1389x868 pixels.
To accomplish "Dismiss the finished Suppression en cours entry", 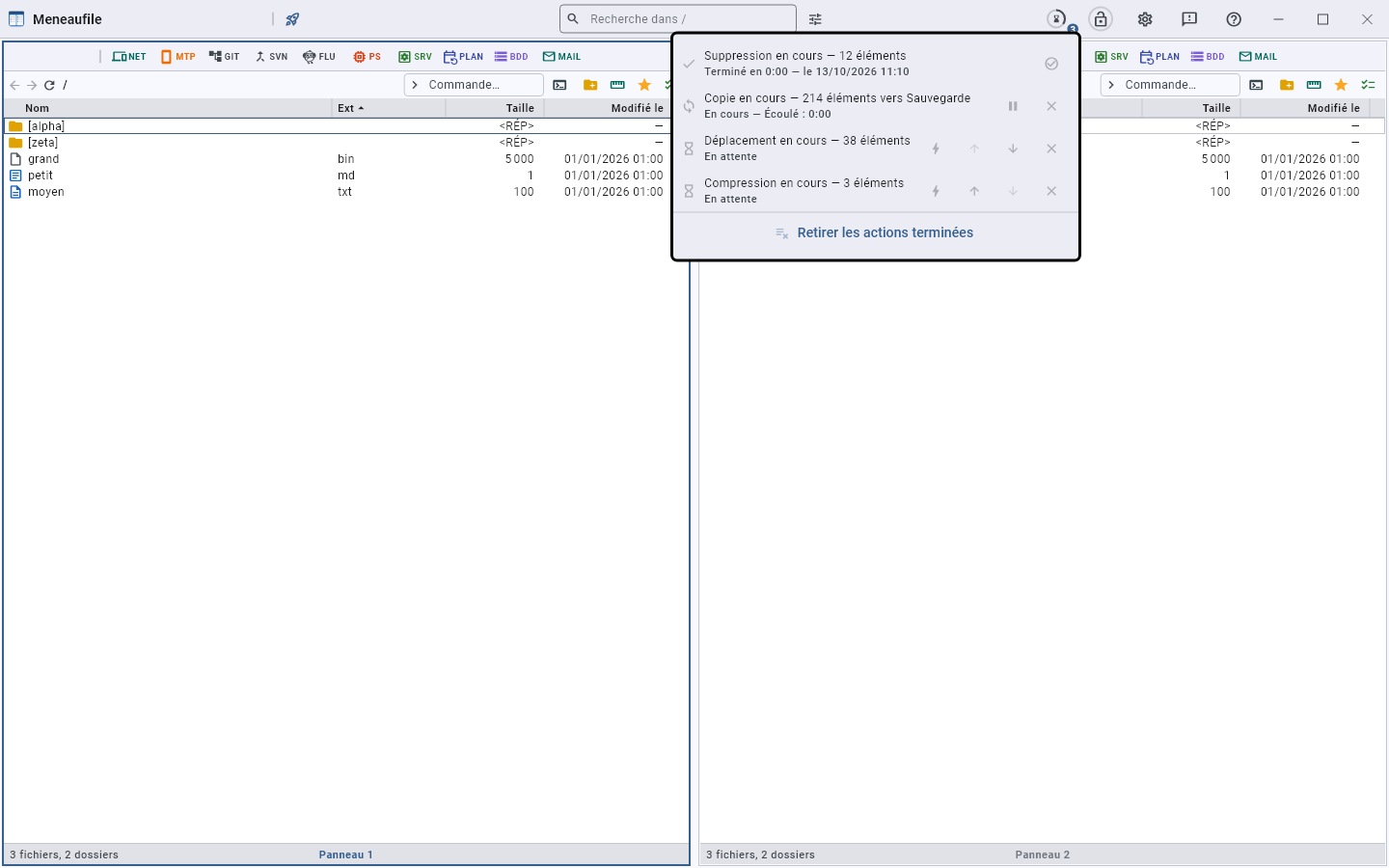I will tap(1051, 64).
